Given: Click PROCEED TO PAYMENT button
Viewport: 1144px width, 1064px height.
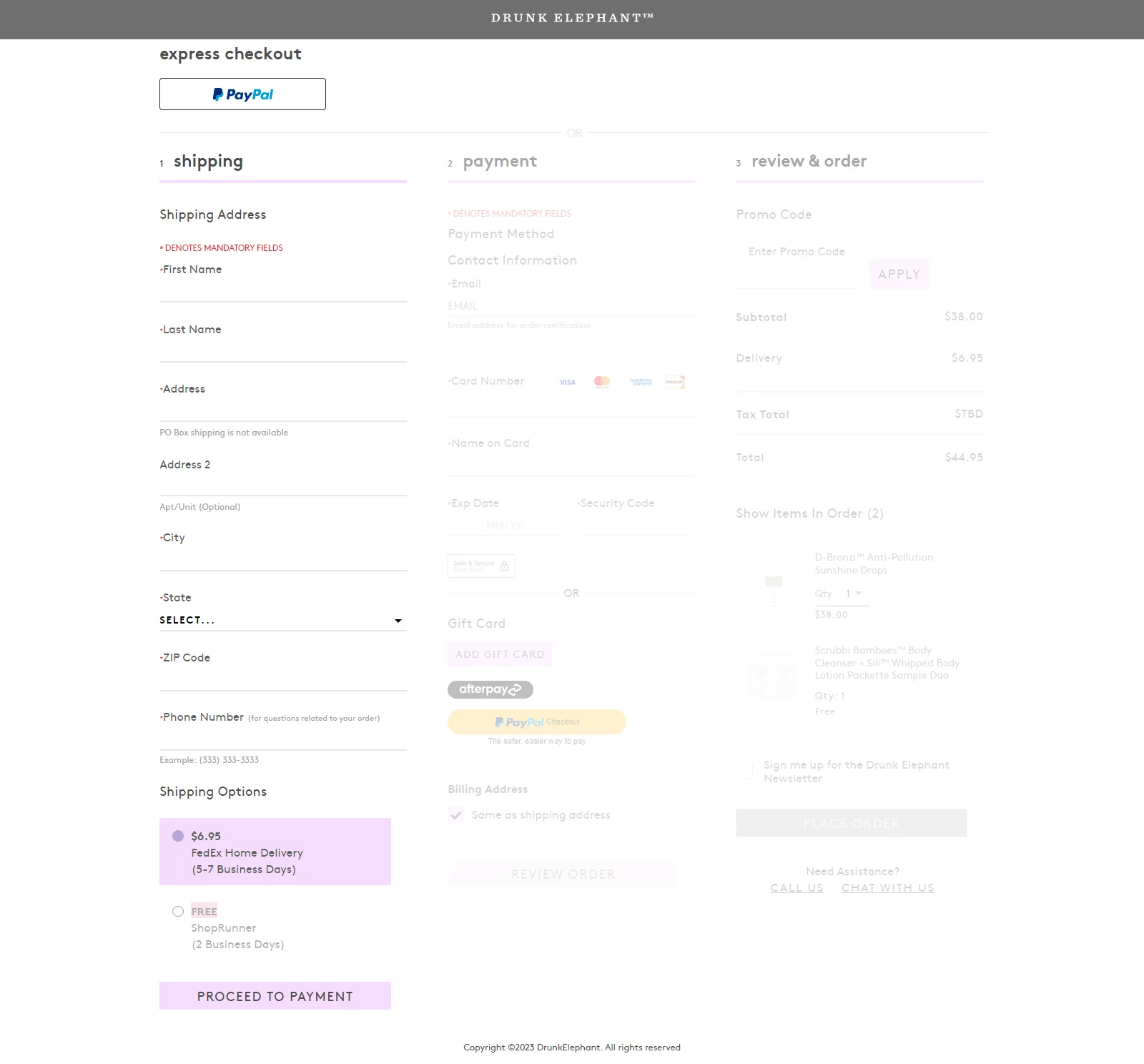Looking at the screenshot, I should (x=275, y=996).
